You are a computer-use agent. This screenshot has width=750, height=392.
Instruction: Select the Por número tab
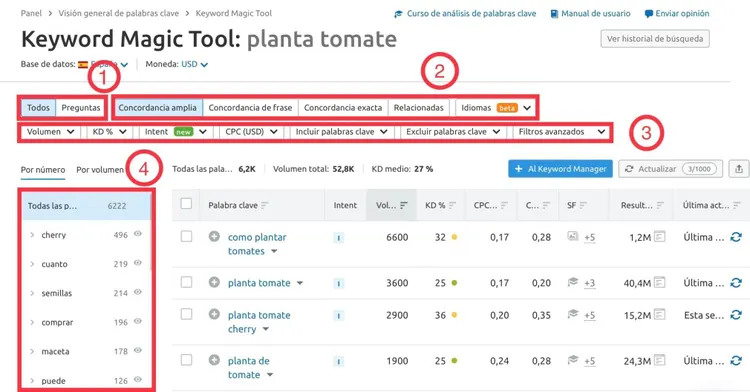point(43,170)
